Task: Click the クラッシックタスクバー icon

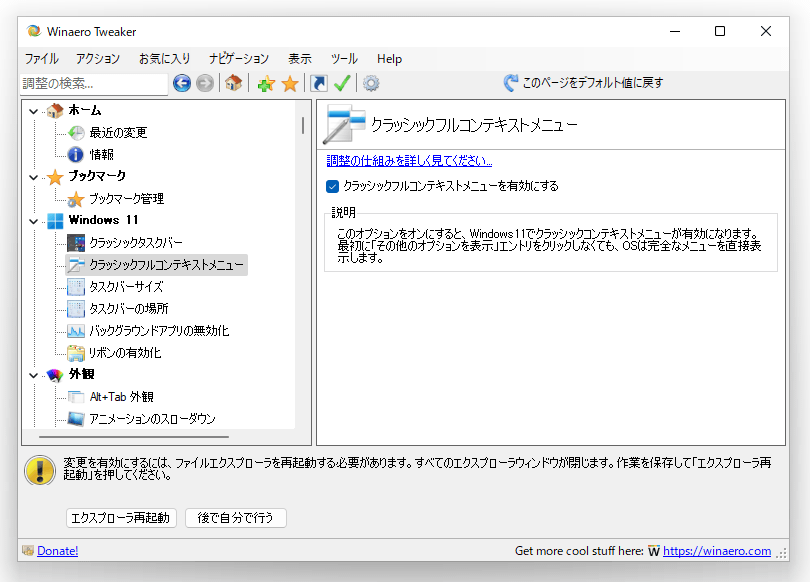Action: pyautogui.click(x=76, y=243)
